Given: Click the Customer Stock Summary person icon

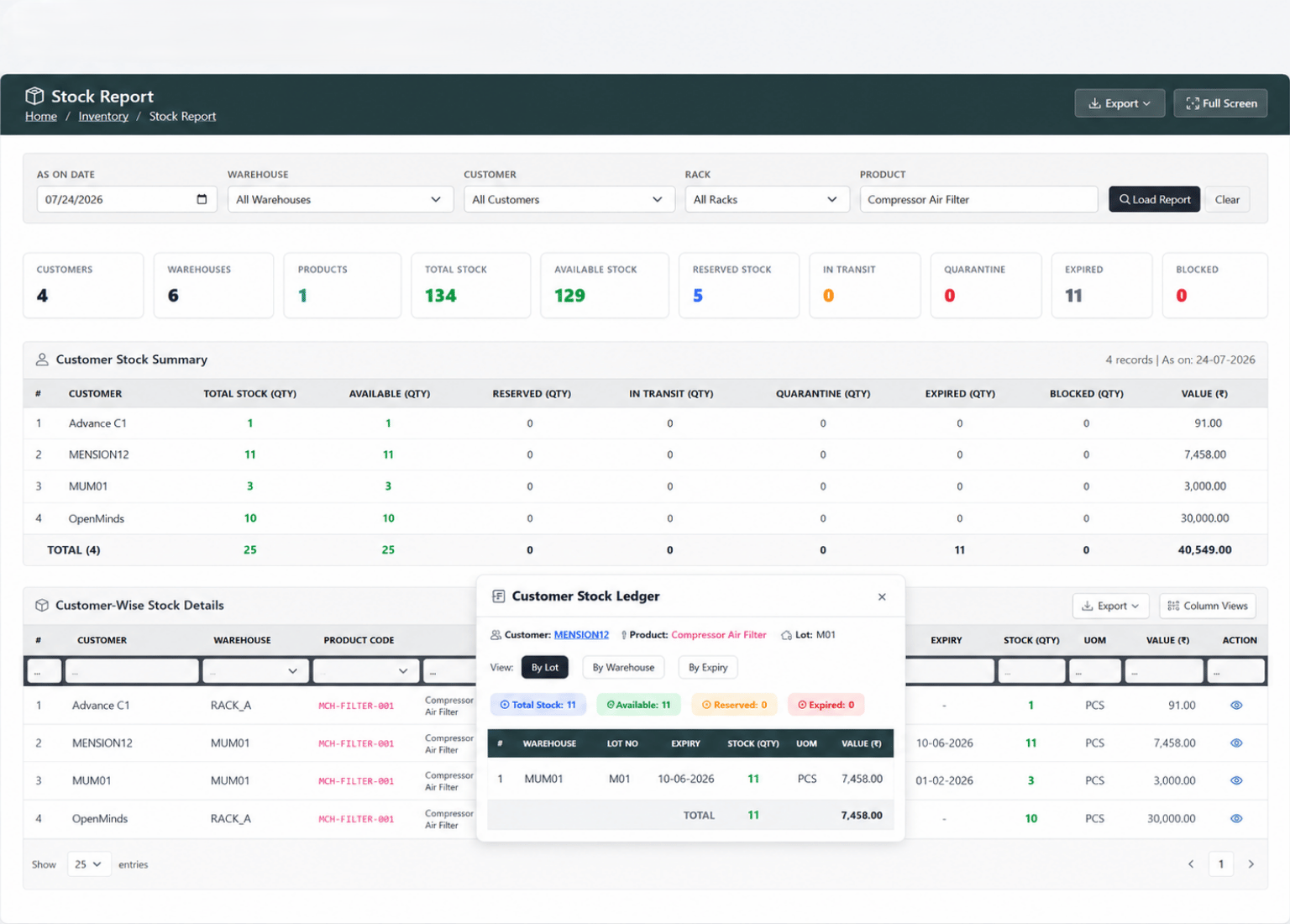Looking at the screenshot, I should [x=42, y=360].
